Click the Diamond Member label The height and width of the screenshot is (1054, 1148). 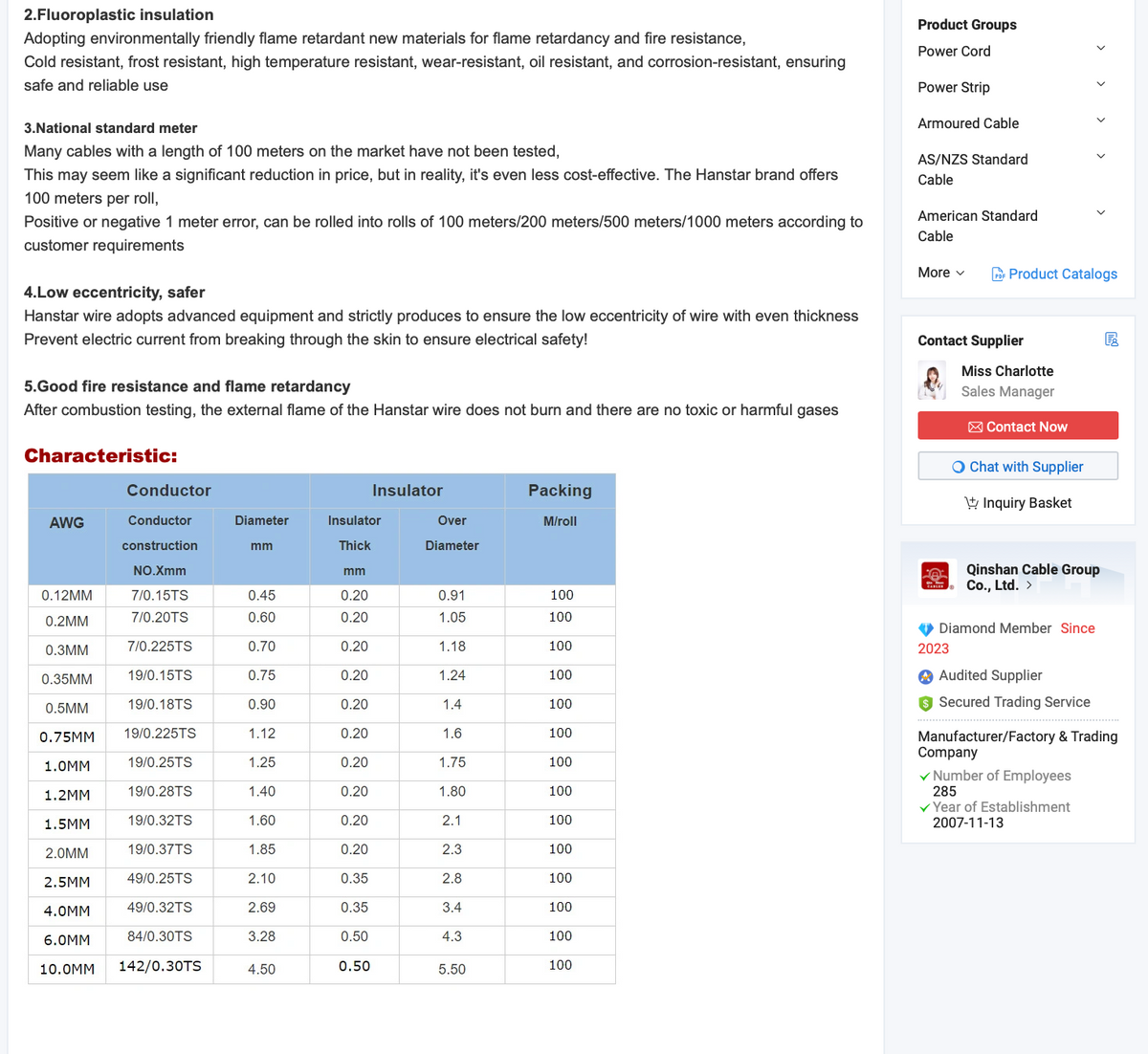995,628
